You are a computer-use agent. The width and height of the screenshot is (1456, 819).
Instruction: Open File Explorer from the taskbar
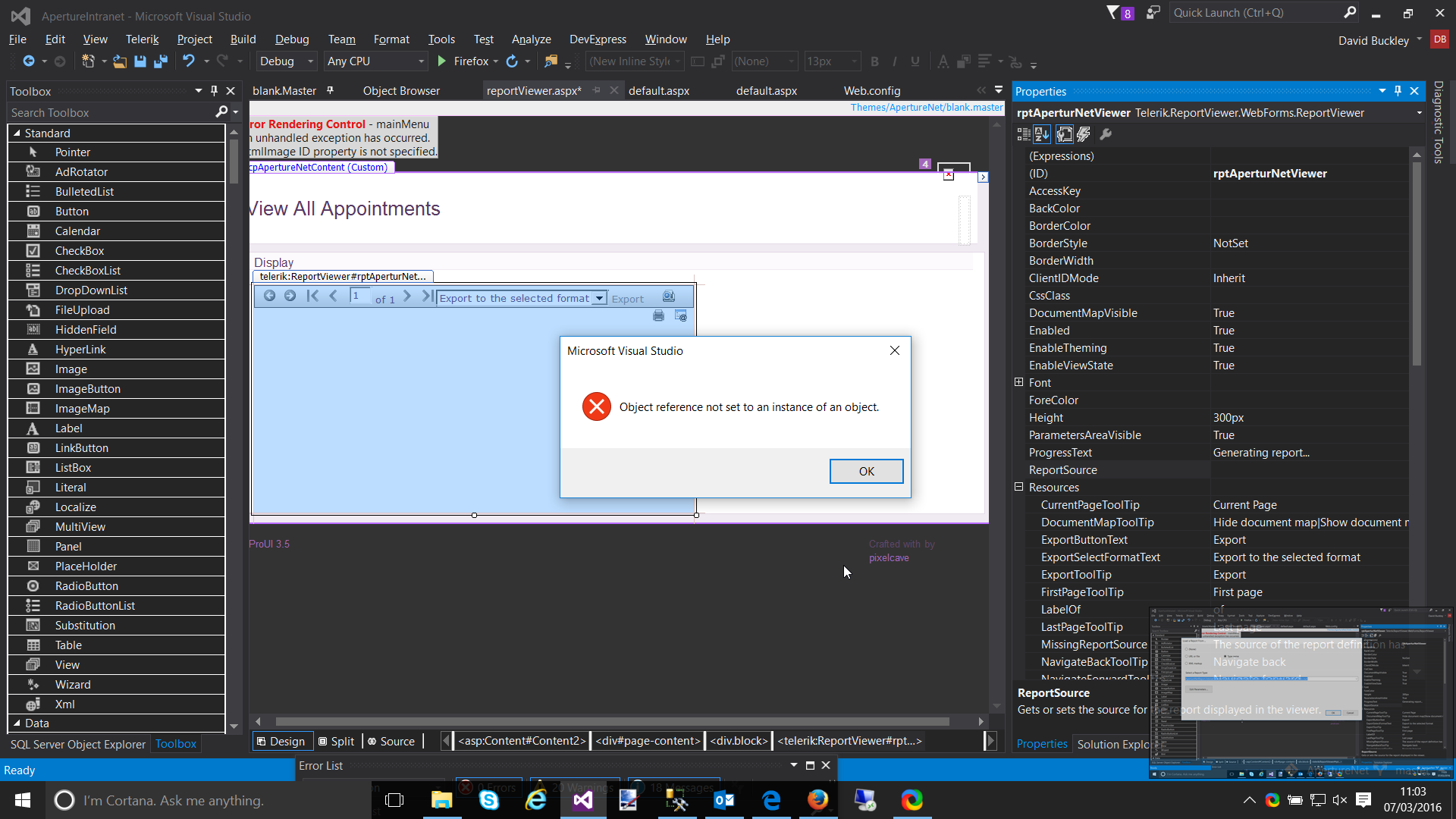pyautogui.click(x=441, y=800)
